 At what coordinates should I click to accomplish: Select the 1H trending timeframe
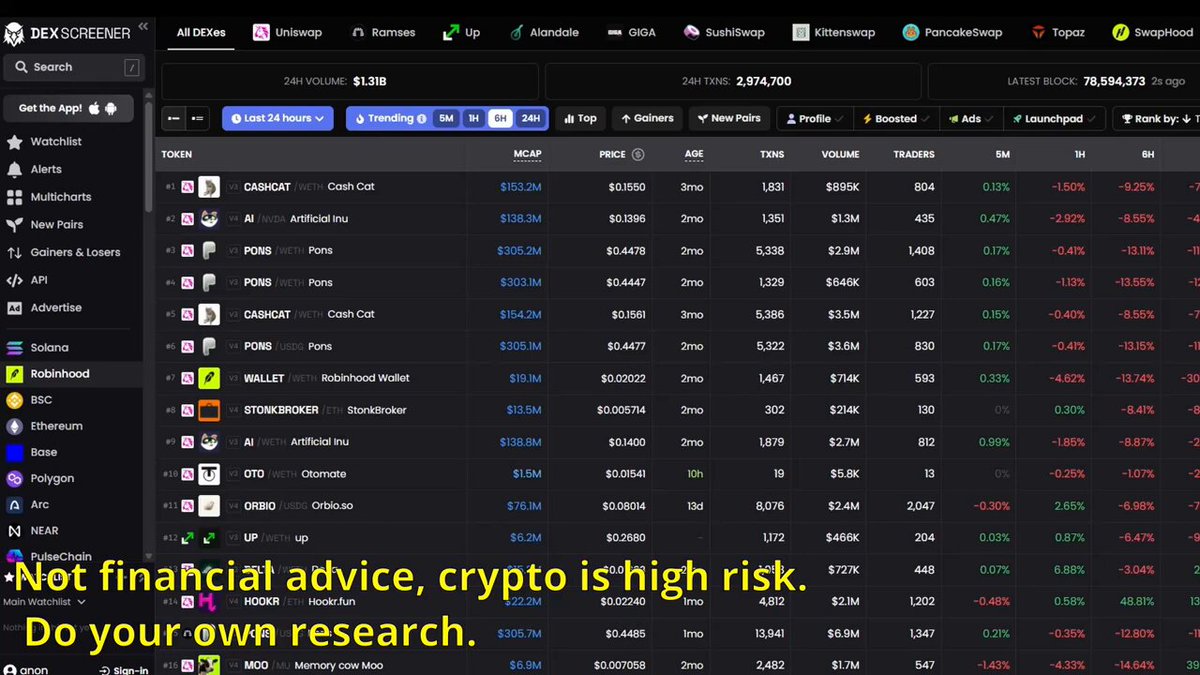click(x=474, y=118)
